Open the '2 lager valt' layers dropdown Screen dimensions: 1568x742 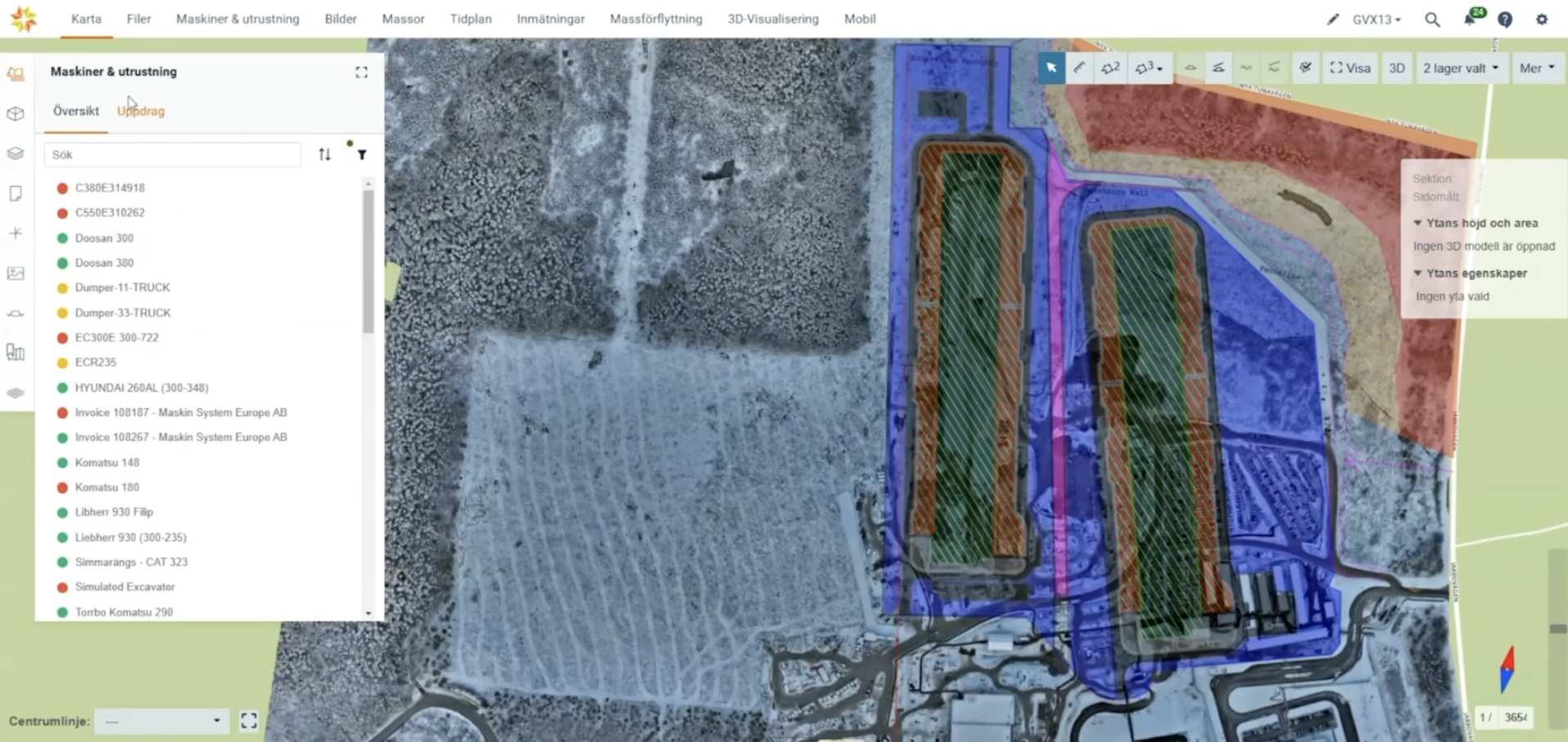point(1460,68)
